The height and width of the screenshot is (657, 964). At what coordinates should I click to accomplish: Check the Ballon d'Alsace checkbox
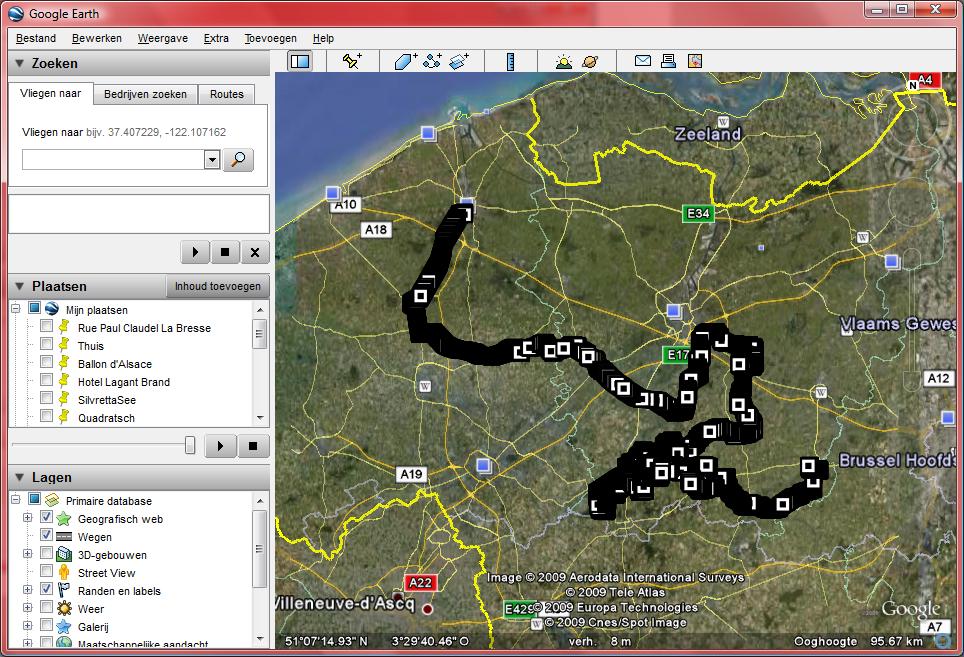click(x=46, y=361)
